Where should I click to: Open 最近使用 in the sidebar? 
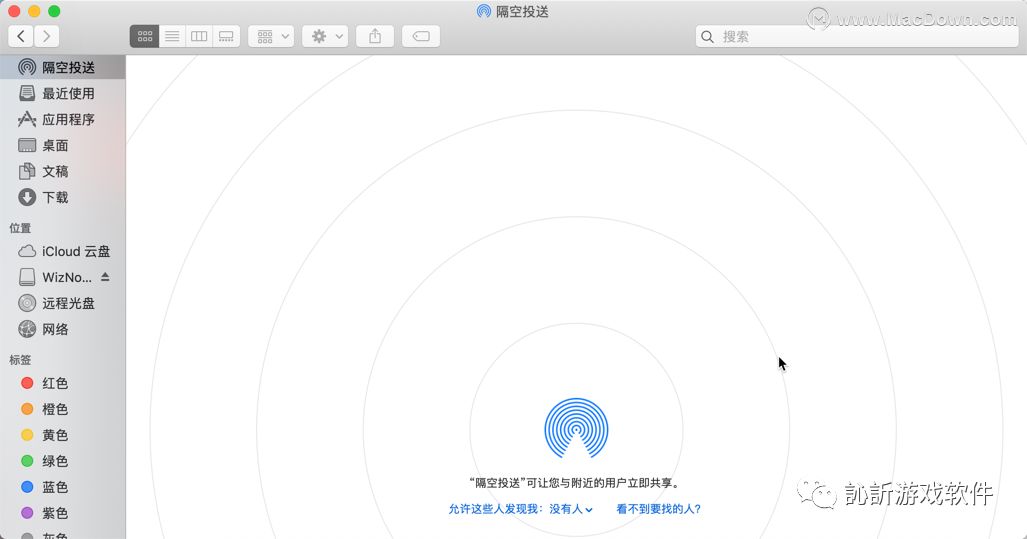pos(62,94)
